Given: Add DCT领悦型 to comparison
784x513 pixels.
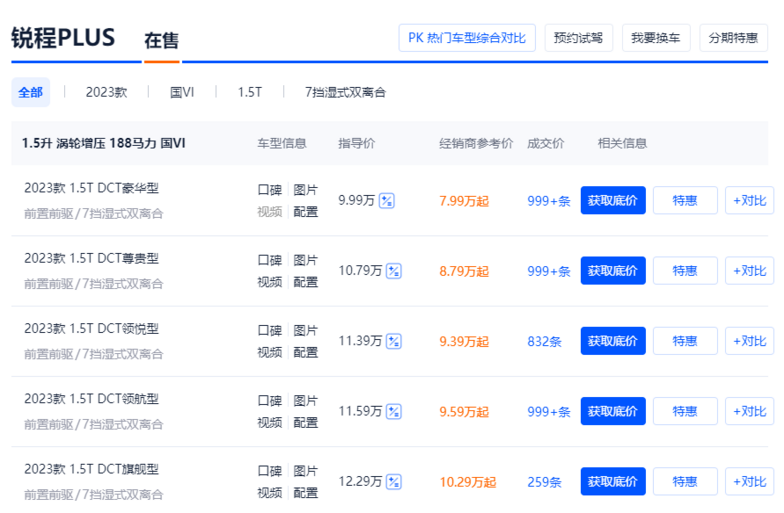Looking at the screenshot, I should [750, 341].
